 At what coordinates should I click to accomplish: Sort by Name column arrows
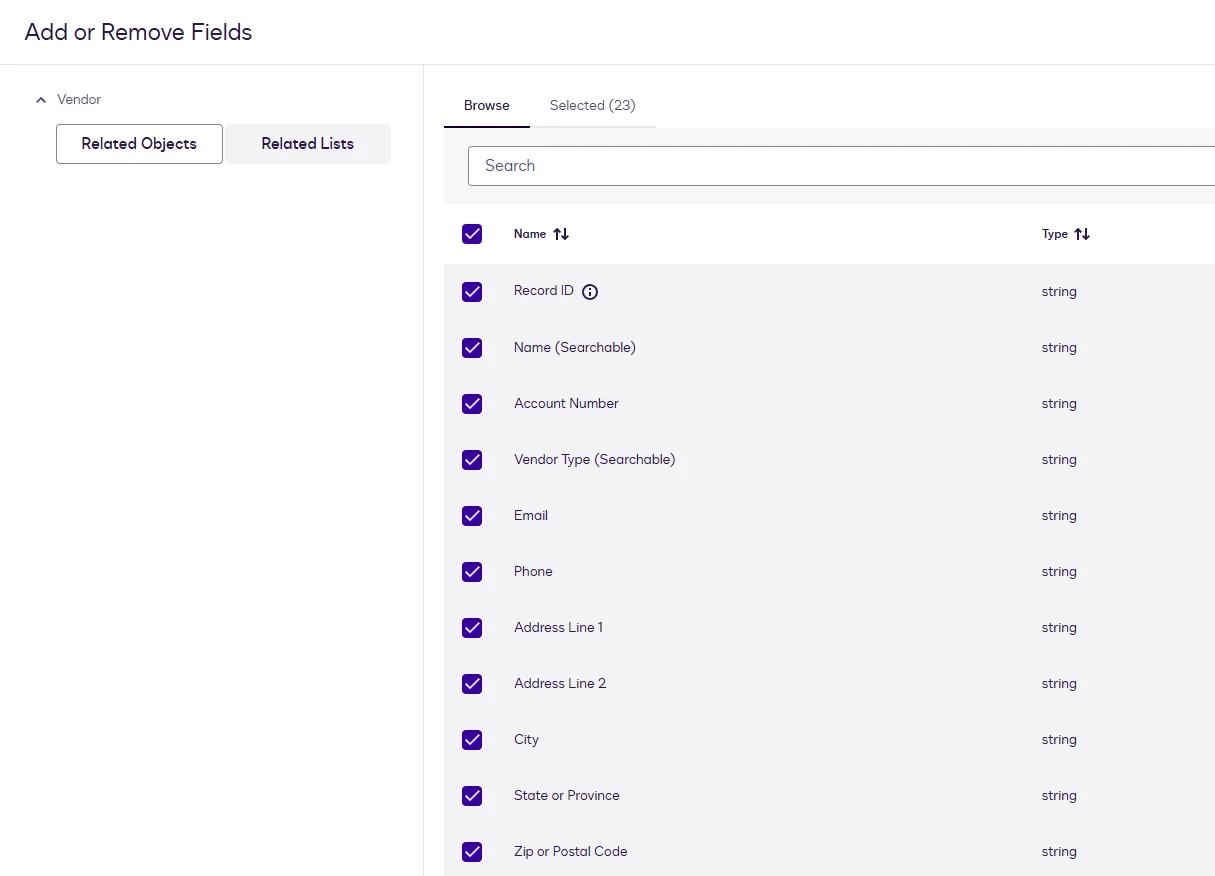pyautogui.click(x=561, y=234)
